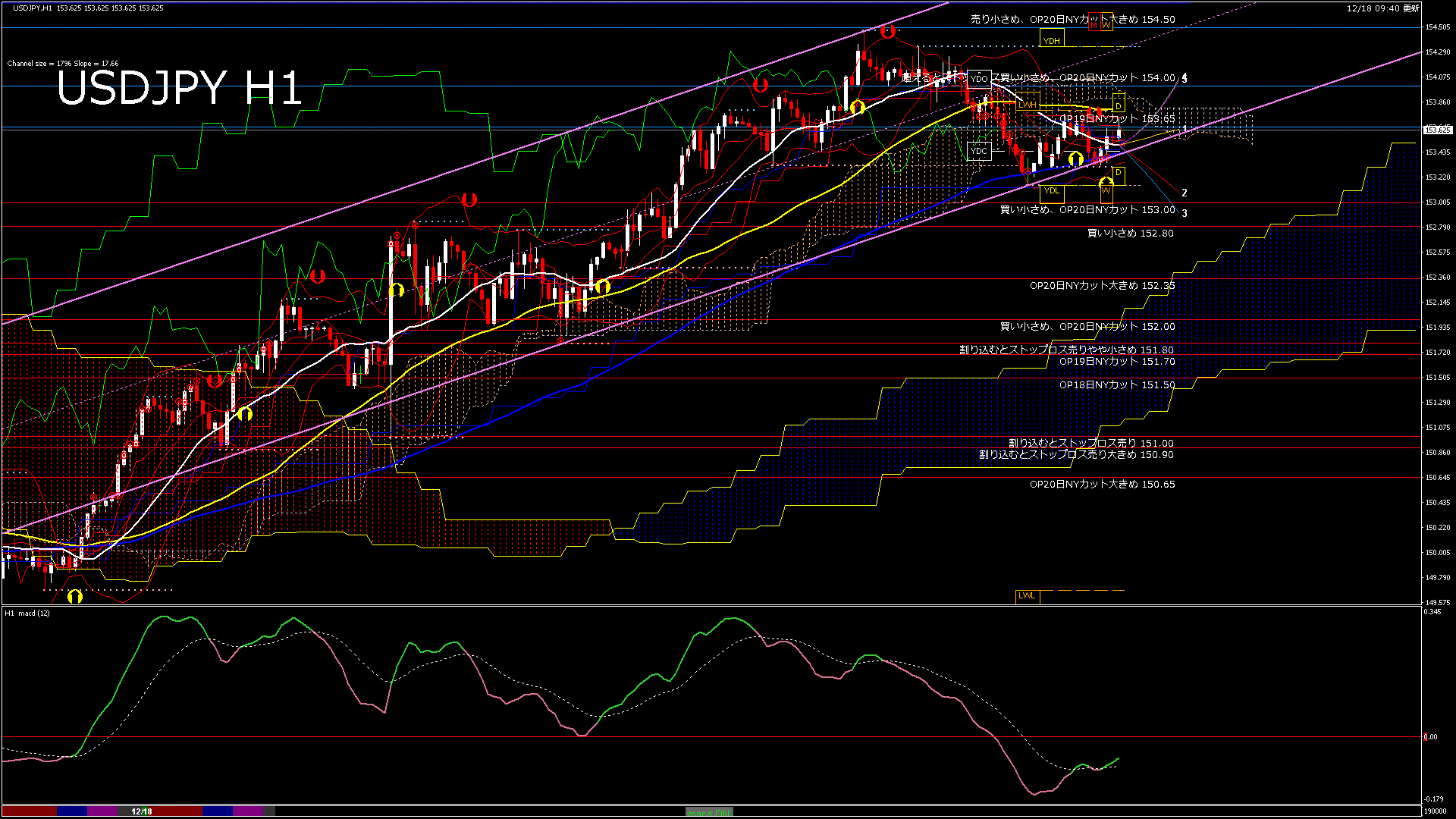Click the orange LWH label box
Screen dimensions: 1456x819
1027,105
